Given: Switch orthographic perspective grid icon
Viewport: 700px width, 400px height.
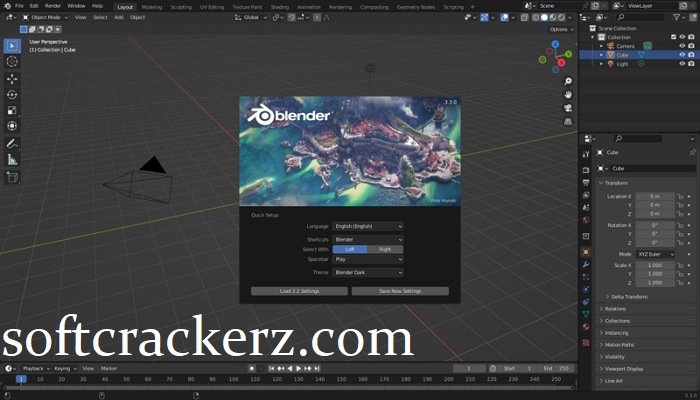Looking at the screenshot, I should click(x=568, y=121).
